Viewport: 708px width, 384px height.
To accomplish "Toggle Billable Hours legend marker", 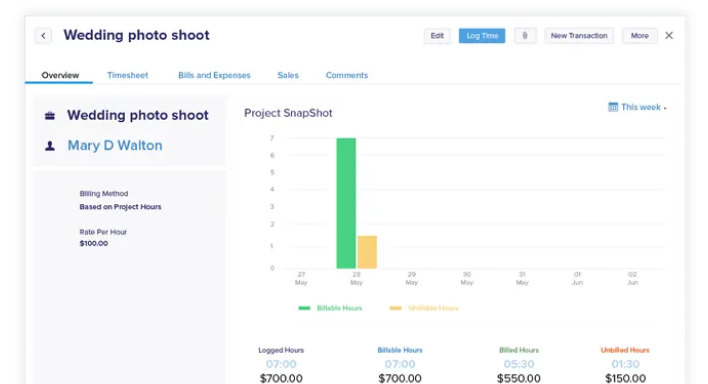I will [304, 308].
